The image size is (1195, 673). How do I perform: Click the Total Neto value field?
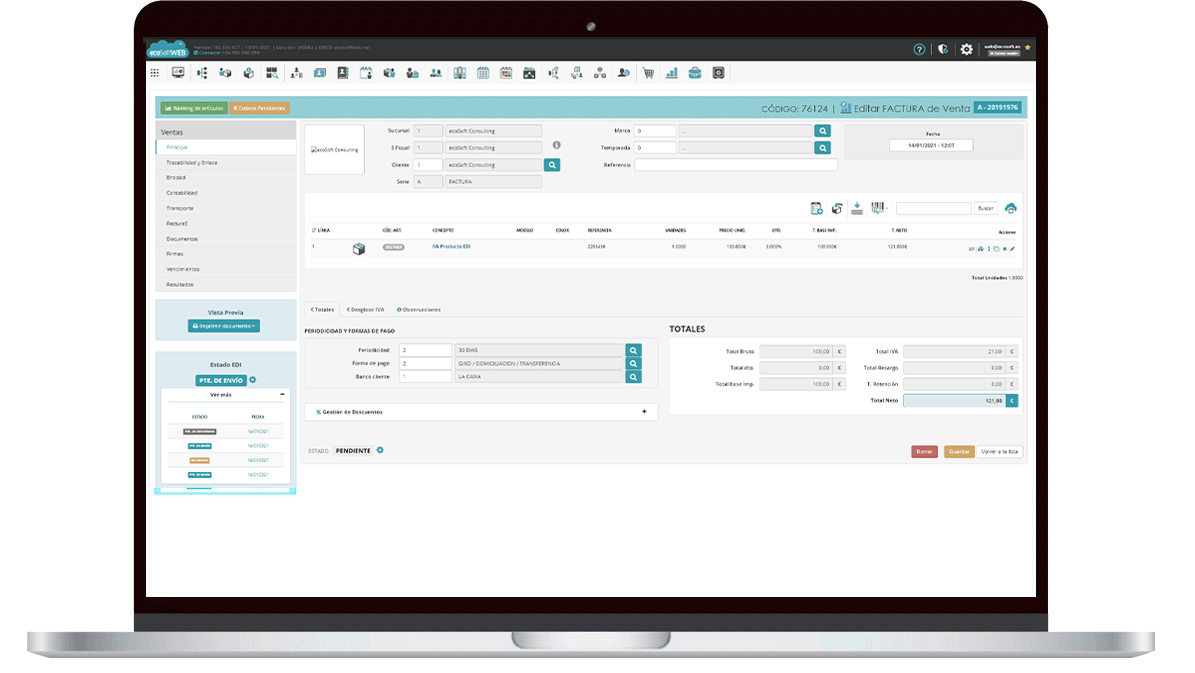(954, 400)
